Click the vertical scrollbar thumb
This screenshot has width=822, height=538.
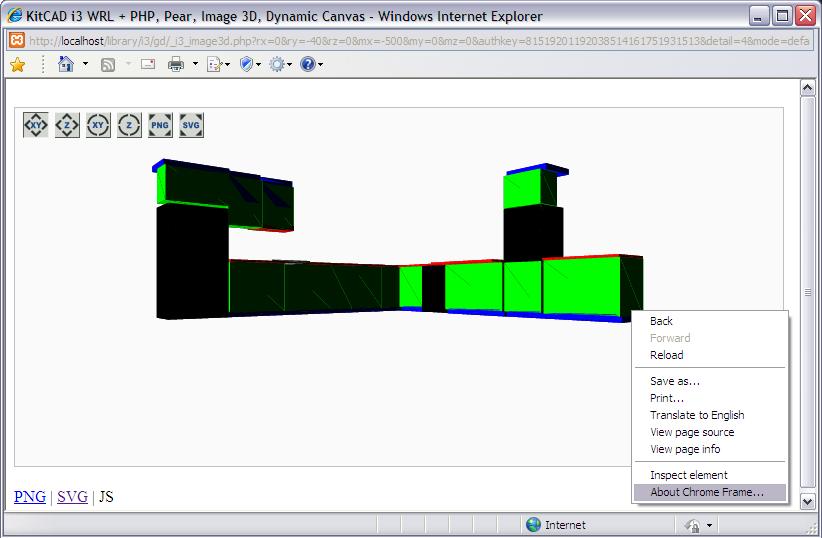807,292
